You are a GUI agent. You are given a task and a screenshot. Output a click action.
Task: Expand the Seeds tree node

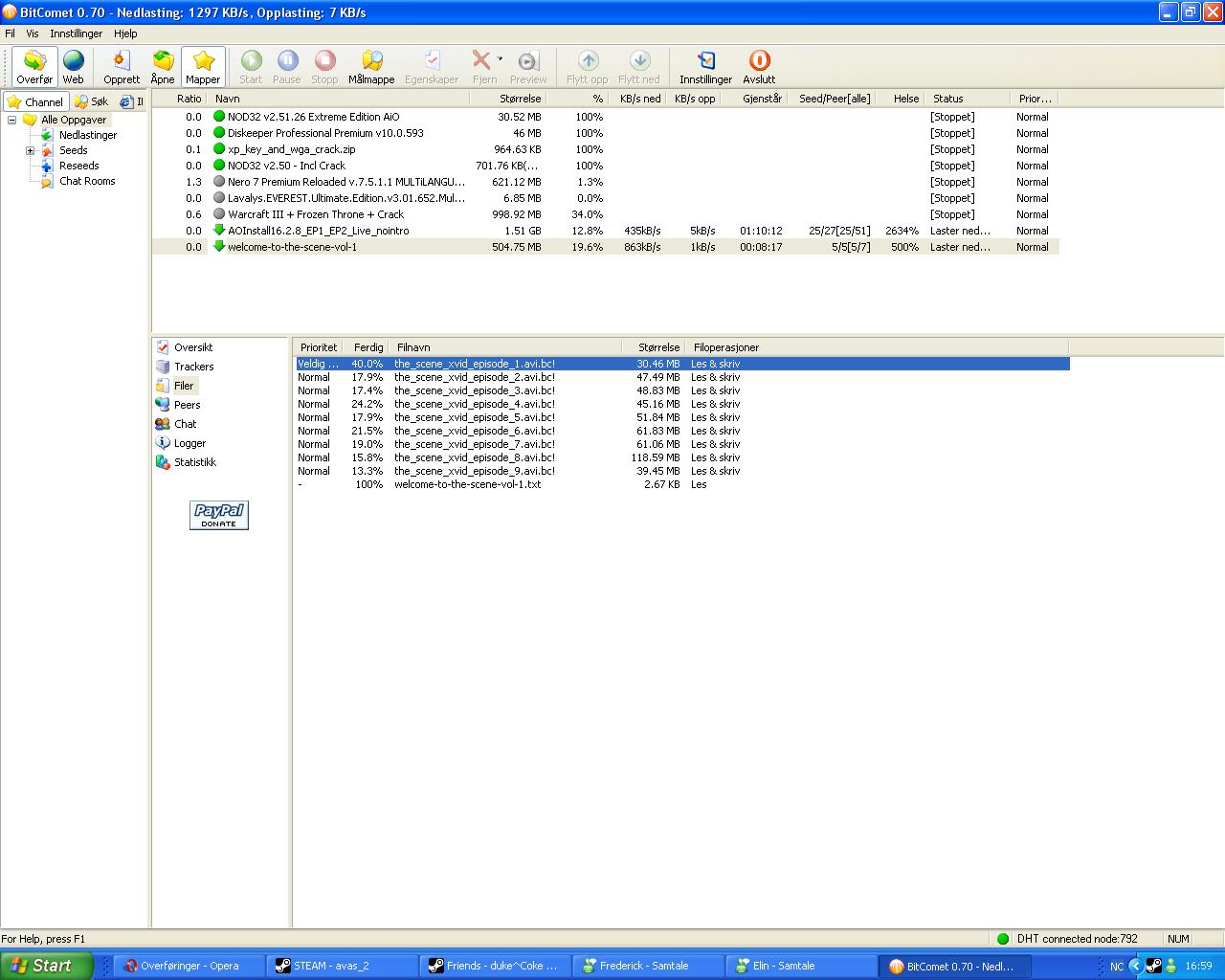(x=30, y=150)
